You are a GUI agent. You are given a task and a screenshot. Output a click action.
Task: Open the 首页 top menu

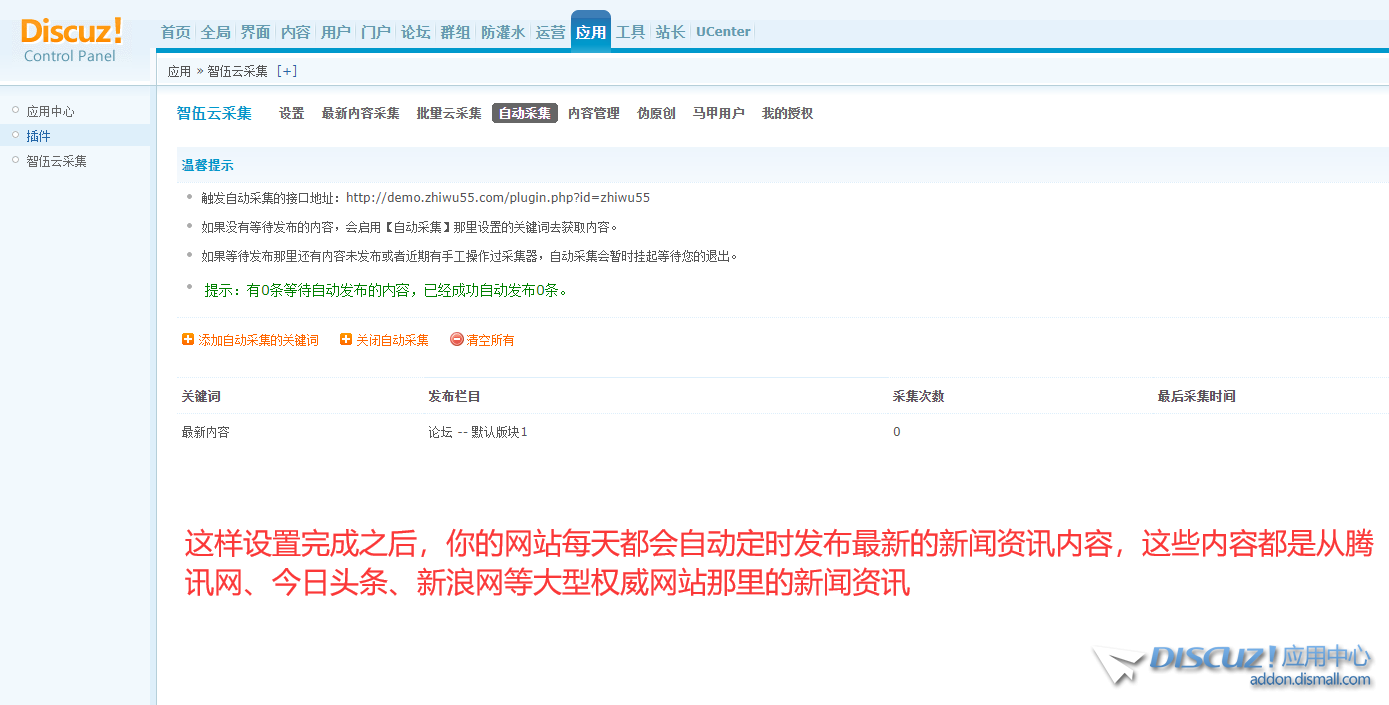click(176, 32)
